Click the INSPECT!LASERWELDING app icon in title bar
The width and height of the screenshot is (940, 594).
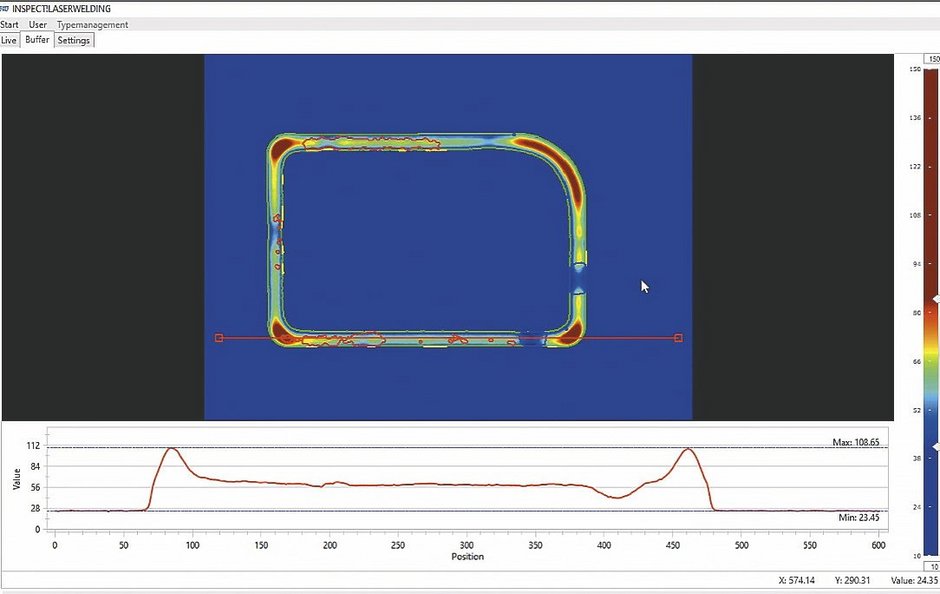coord(5,8)
